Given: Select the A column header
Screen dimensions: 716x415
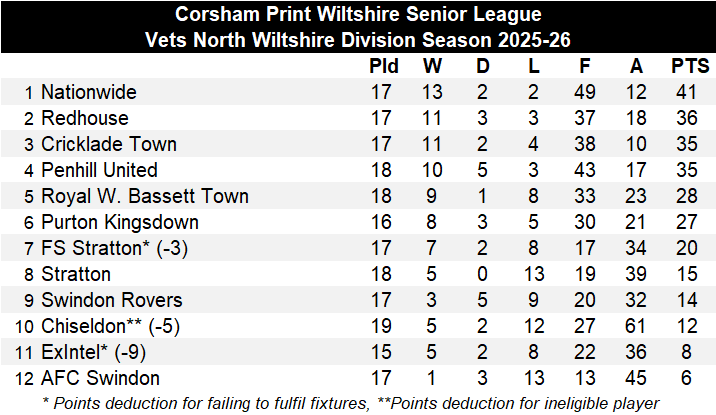Looking at the screenshot, I should click(636, 67).
